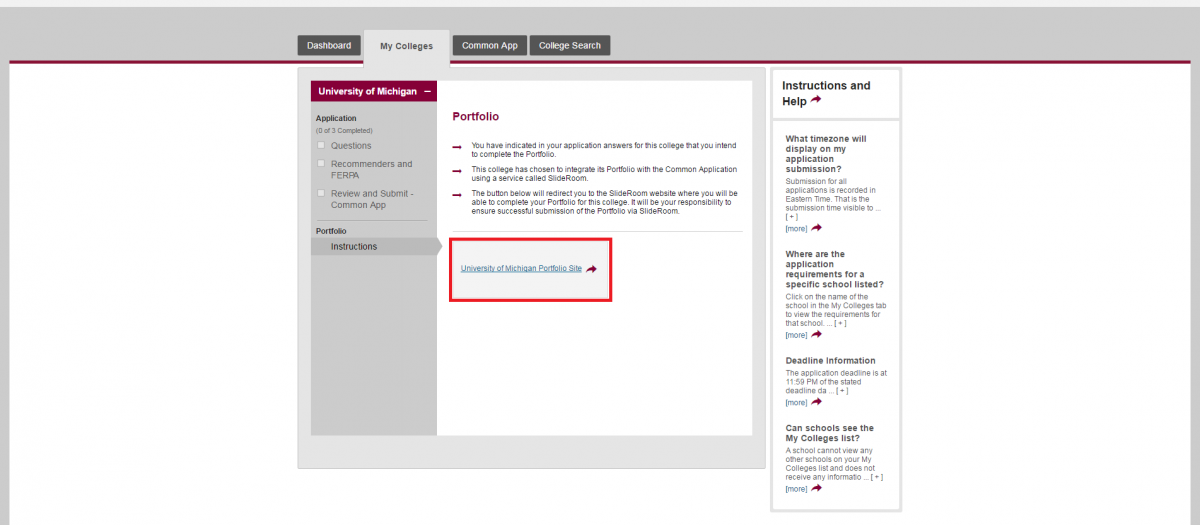1200x525 pixels.
Task: Click the [more] arrow under timezone question
Action: click(816, 228)
